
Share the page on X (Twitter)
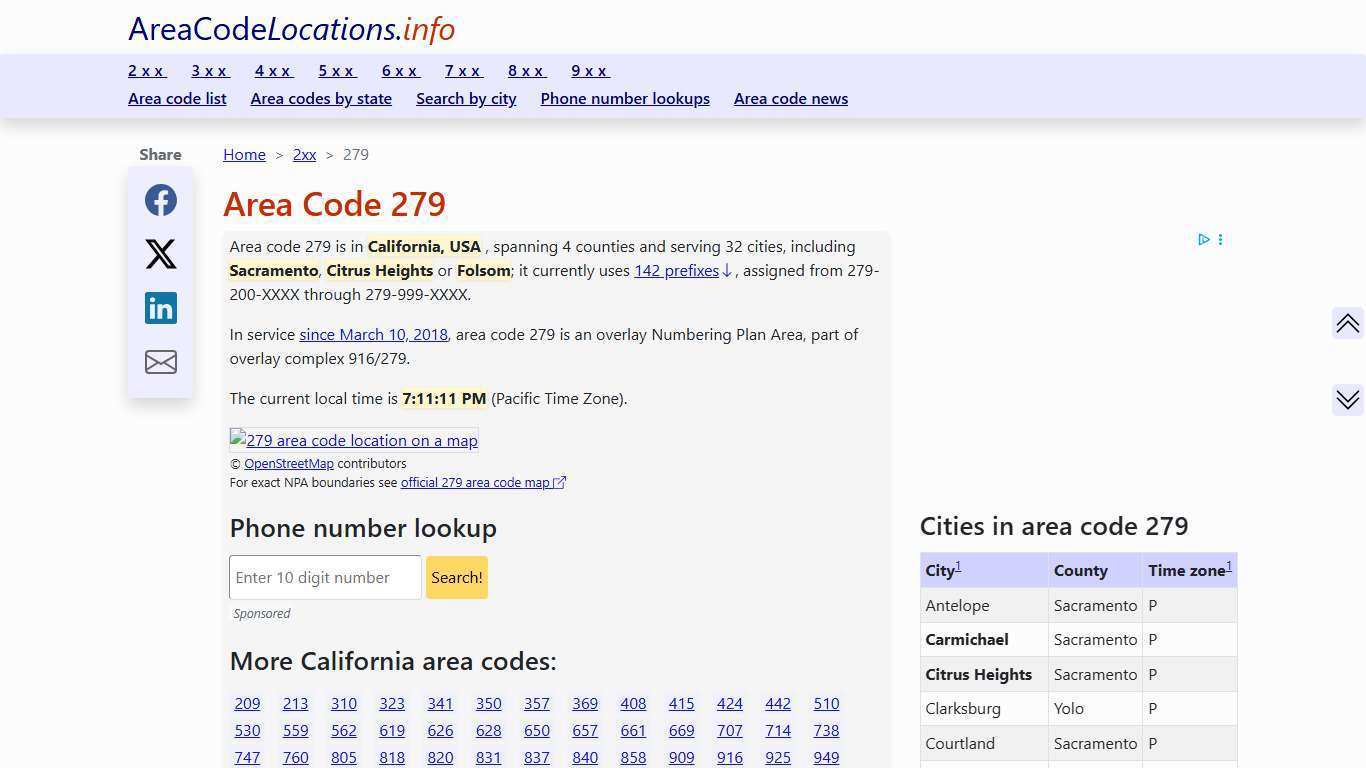pos(160,254)
